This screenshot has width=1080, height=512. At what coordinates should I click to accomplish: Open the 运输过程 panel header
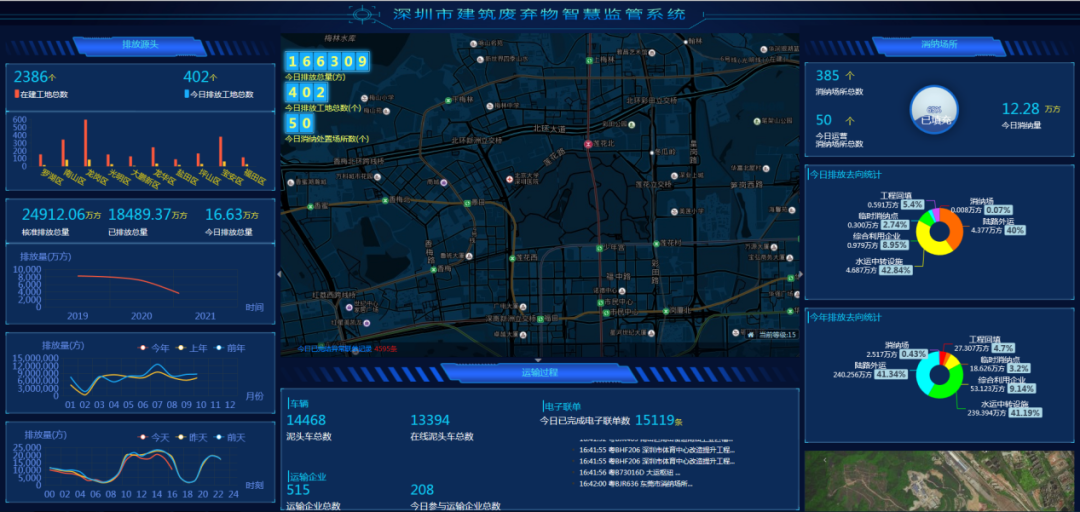coord(539,372)
